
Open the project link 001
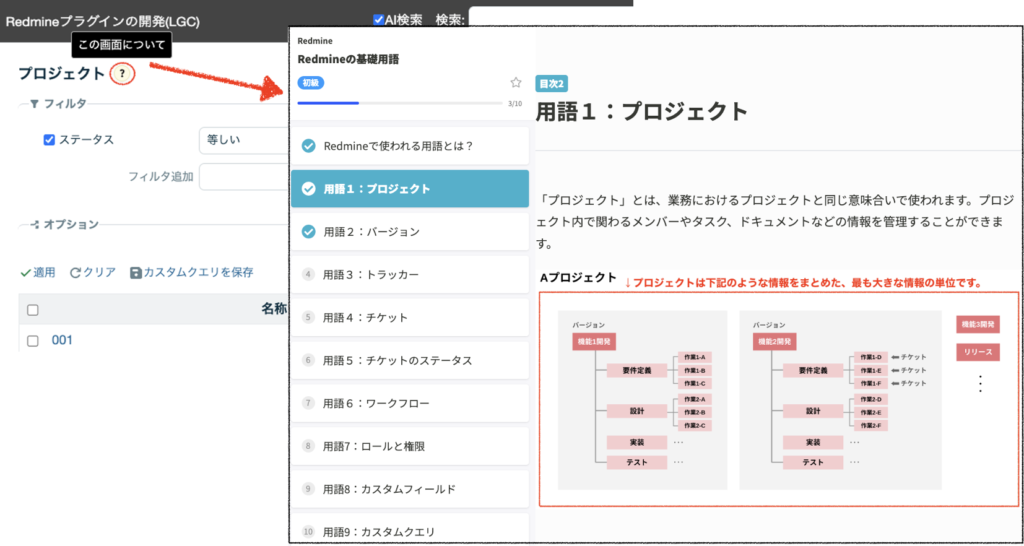(x=62, y=340)
